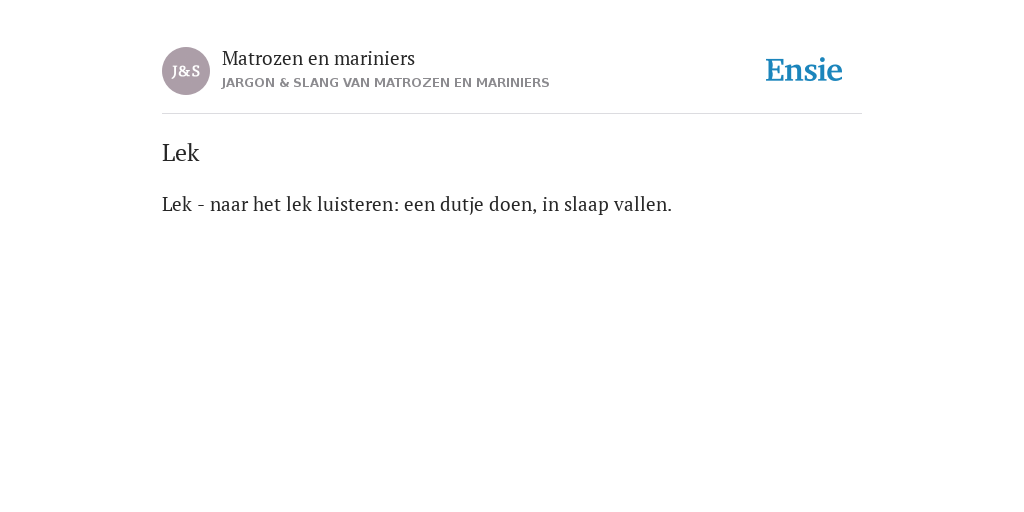Open the blue Ensie logo
The height and width of the screenshot is (512, 1024).
[804, 70]
